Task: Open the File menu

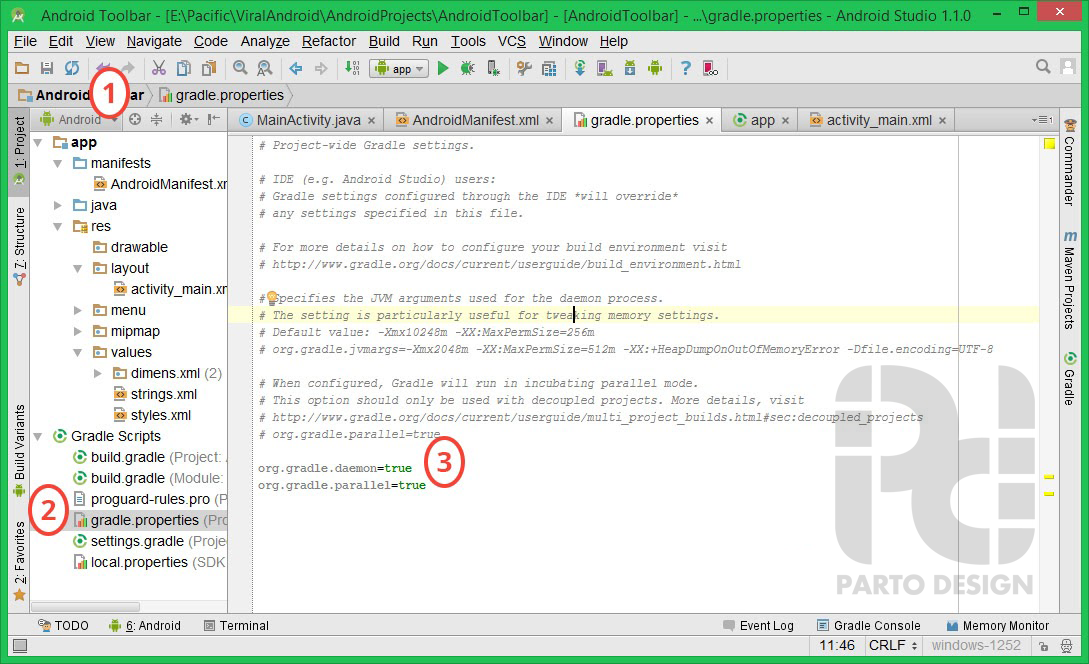Action: tap(25, 41)
